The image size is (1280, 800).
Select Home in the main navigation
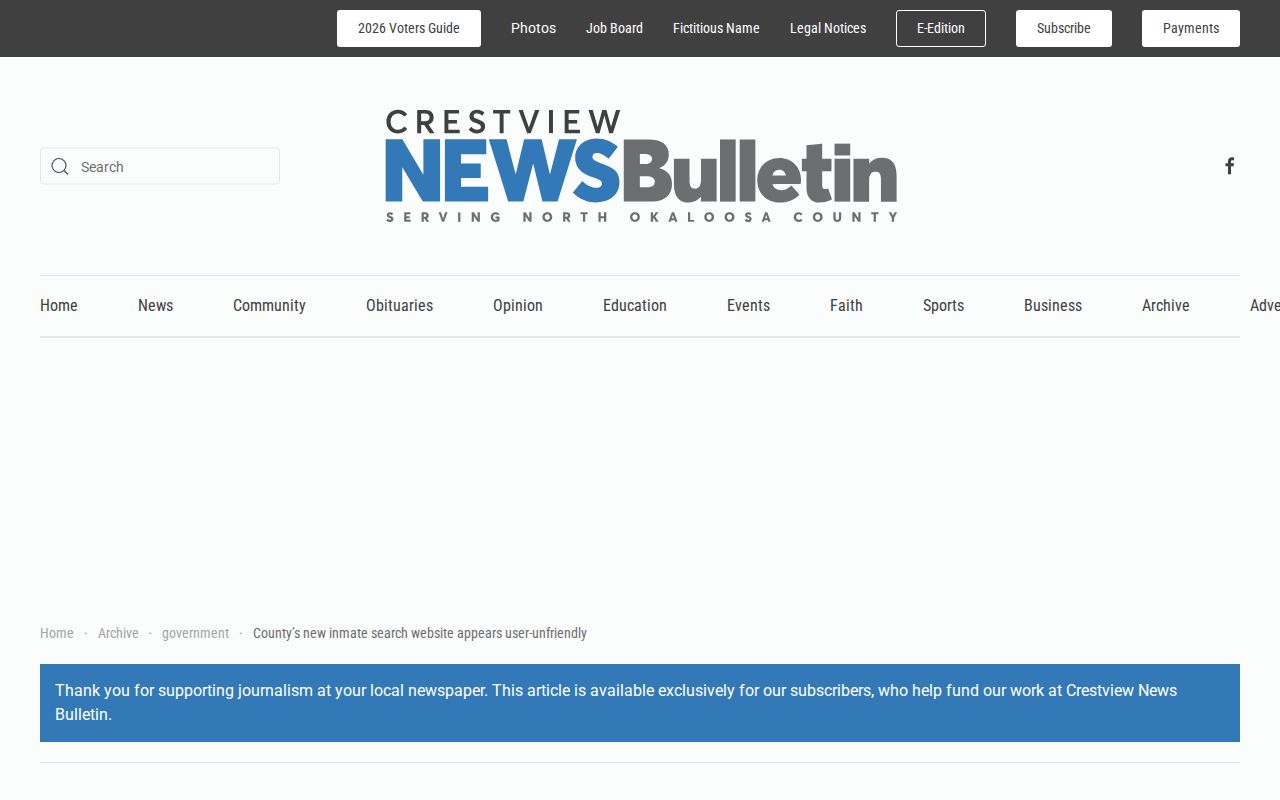[59, 306]
